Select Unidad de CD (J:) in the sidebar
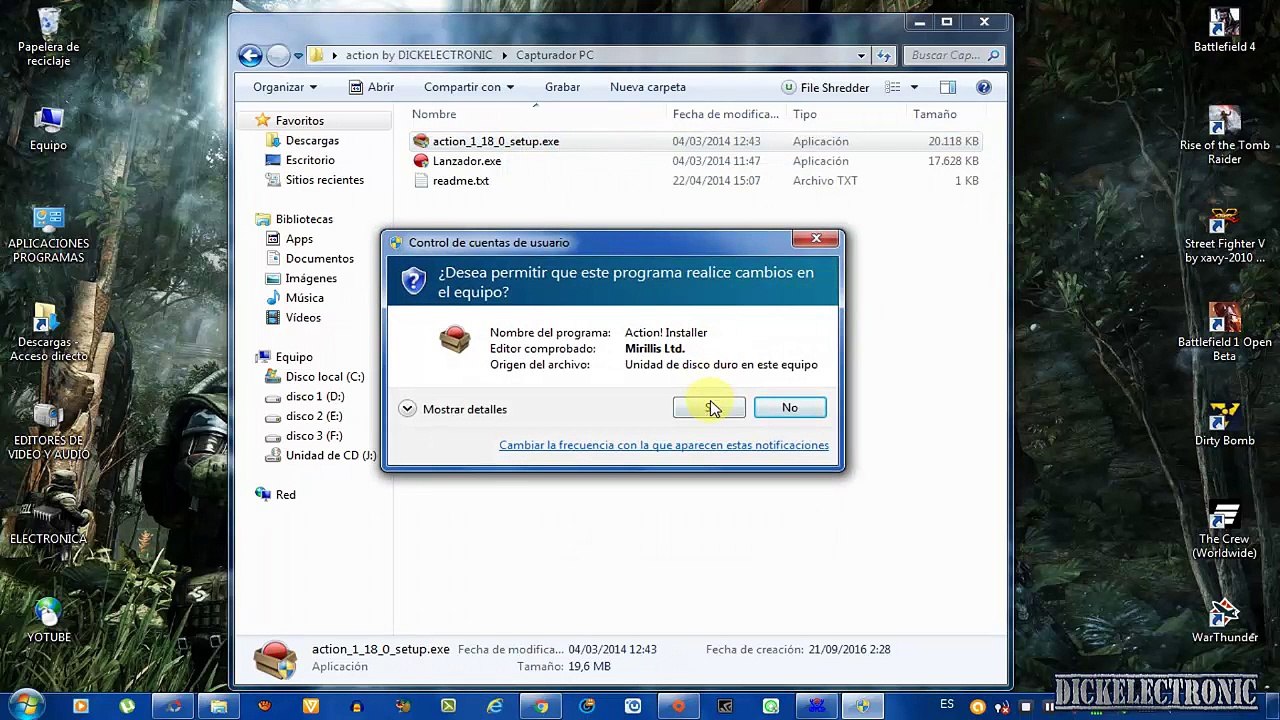This screenshot has width=1280, height=720. pyautogui.click(x=331, y=456)
